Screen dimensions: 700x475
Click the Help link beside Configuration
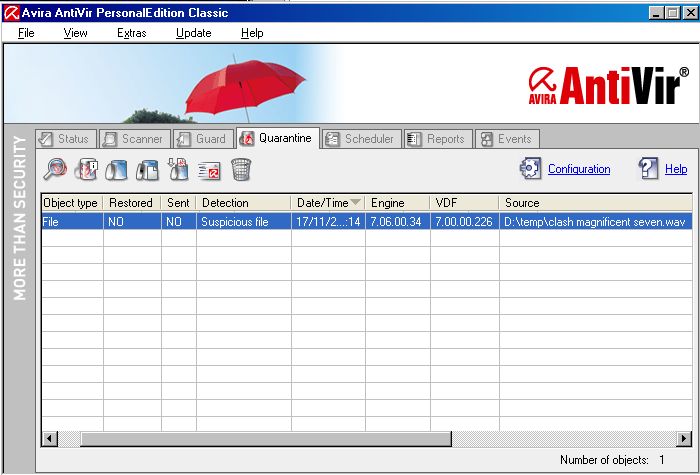pos(676,169)
